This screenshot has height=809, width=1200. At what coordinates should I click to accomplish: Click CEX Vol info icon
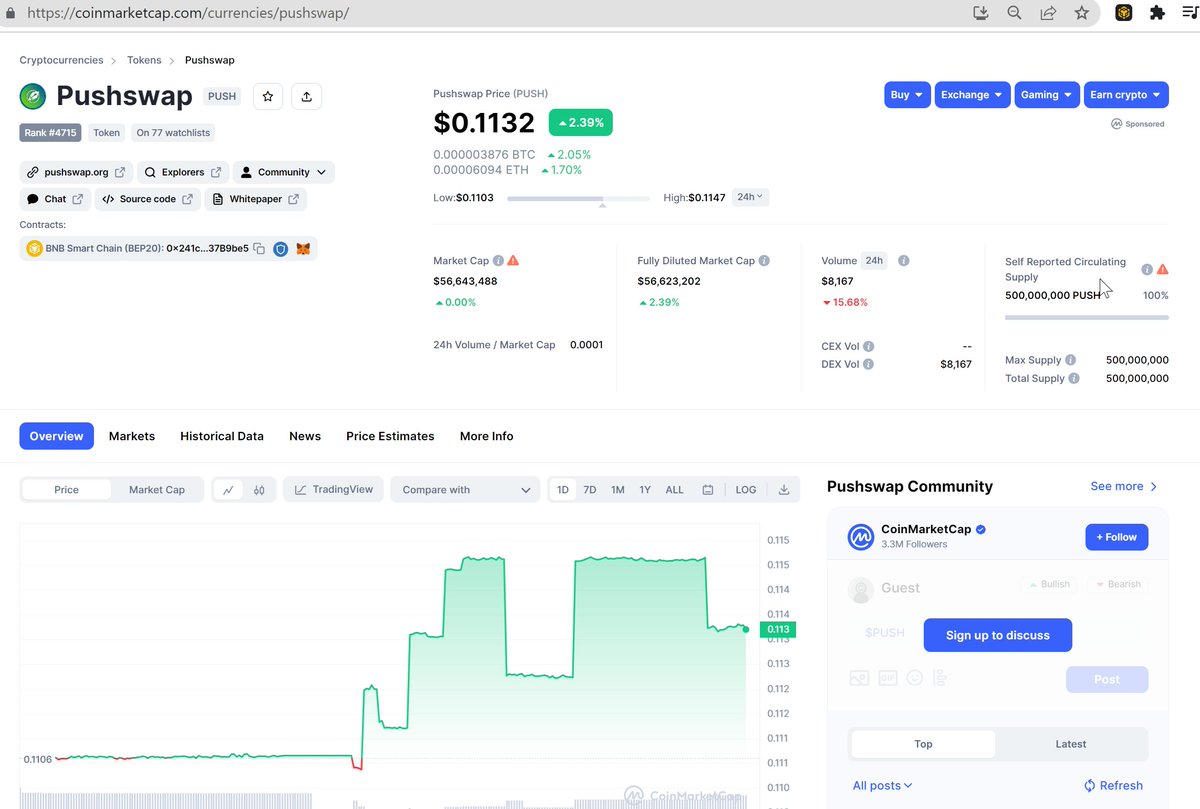(868, 347)
